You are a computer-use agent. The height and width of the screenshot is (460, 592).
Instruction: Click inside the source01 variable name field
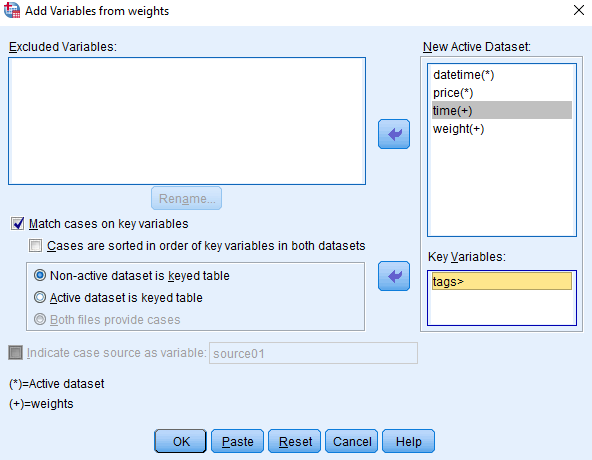[313, 353]
